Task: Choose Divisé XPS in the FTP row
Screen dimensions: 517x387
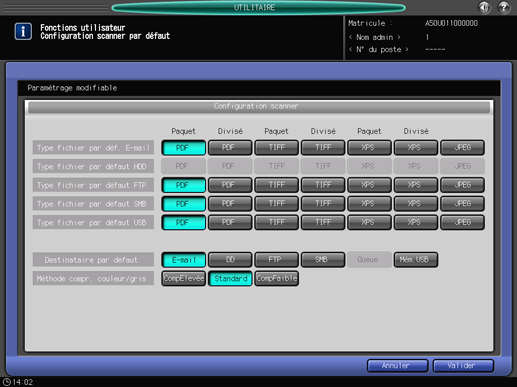Action: point(416,185)
